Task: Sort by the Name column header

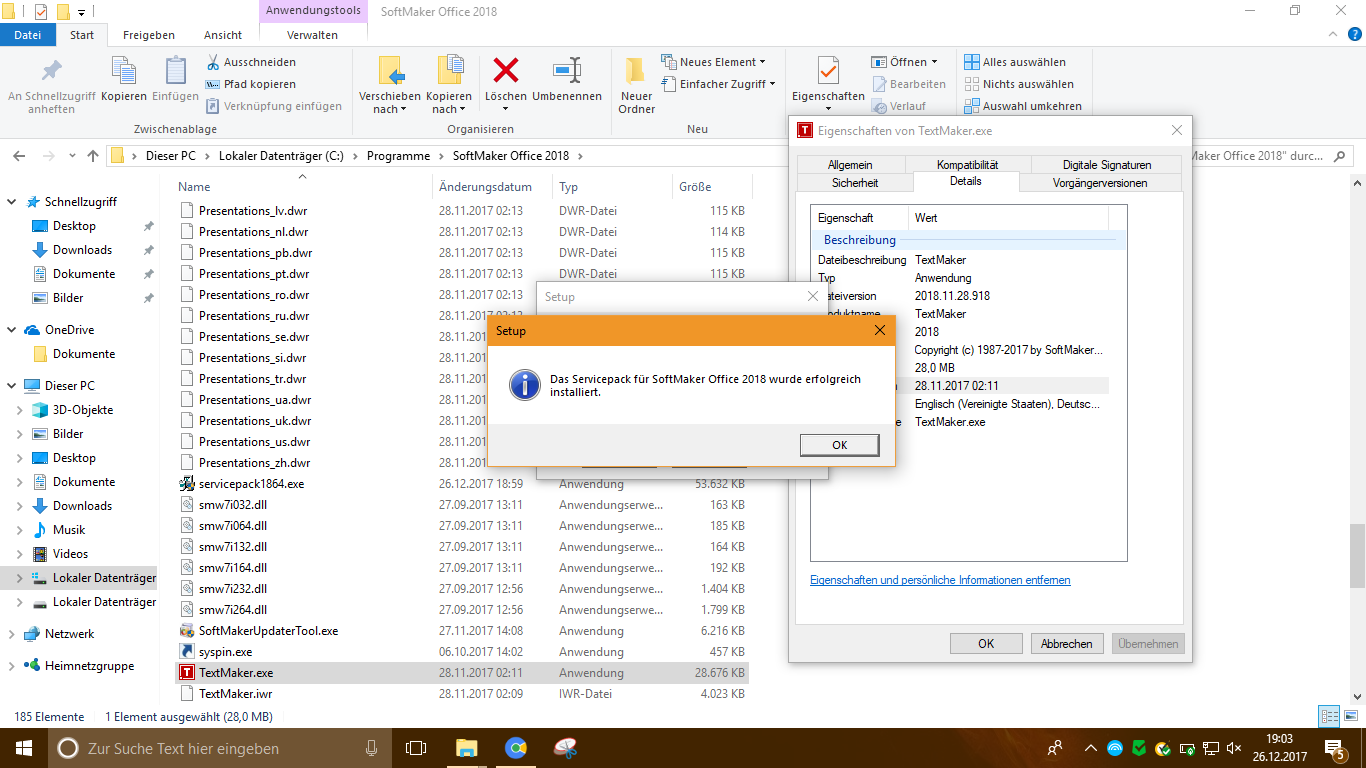Action: [x=302, y=187]
